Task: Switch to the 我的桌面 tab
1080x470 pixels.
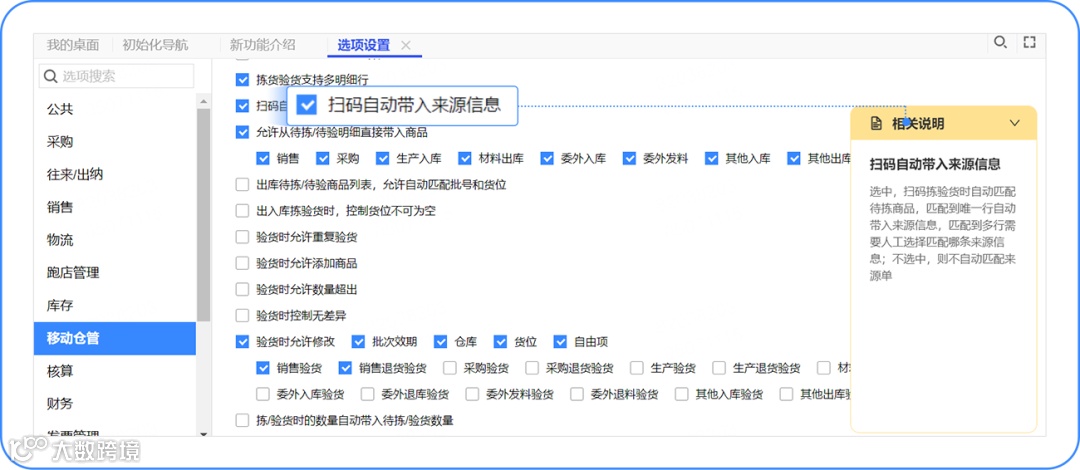Action: coord(73,45)
